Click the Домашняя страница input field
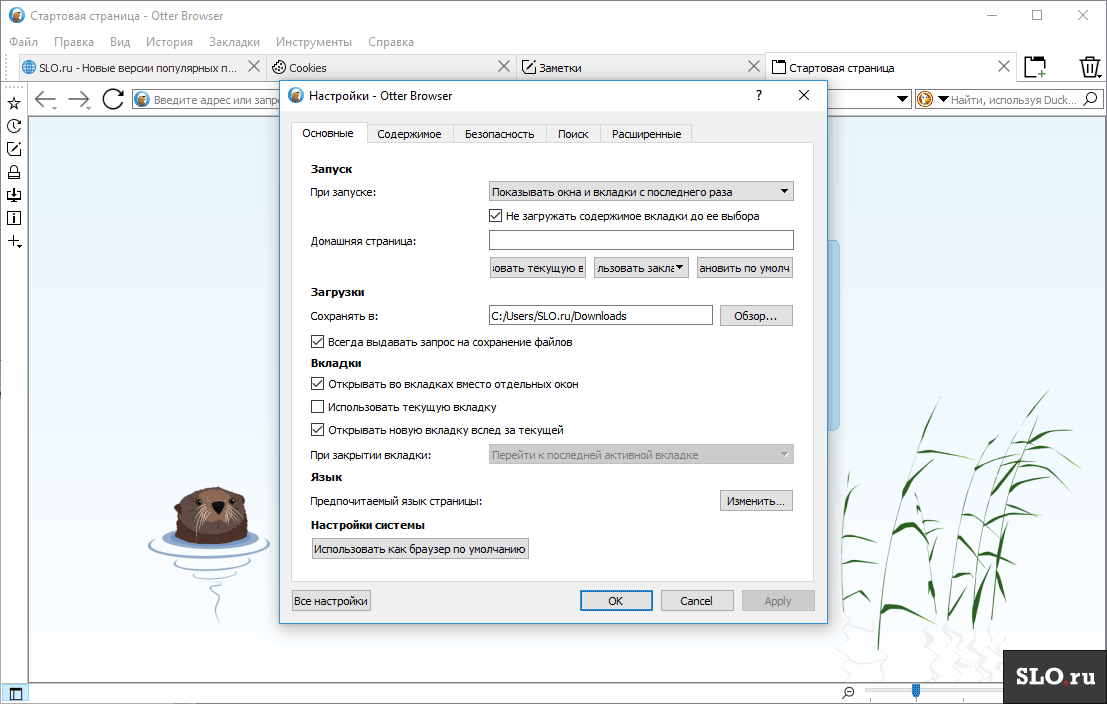 click(641, 240)
